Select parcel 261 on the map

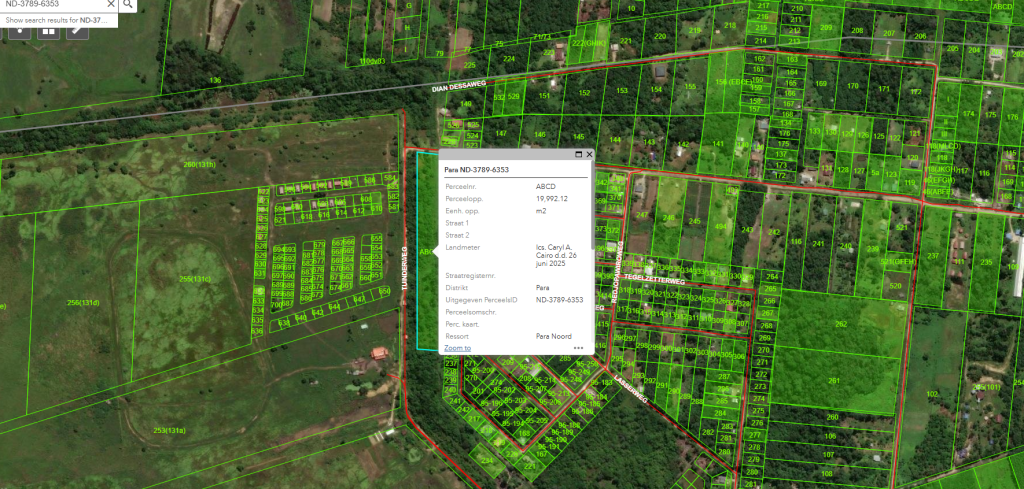click(833, 381)
